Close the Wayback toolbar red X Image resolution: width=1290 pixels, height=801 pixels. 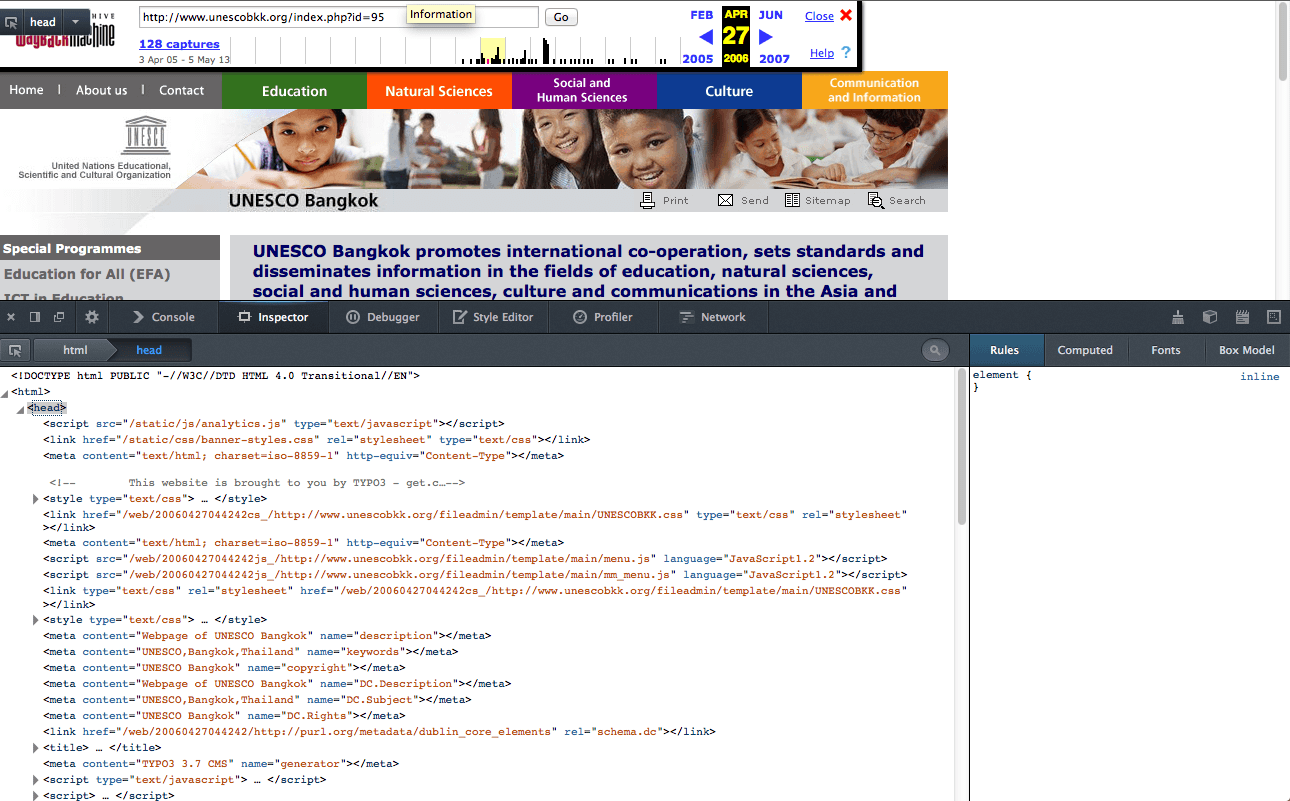tap(846, 15)
